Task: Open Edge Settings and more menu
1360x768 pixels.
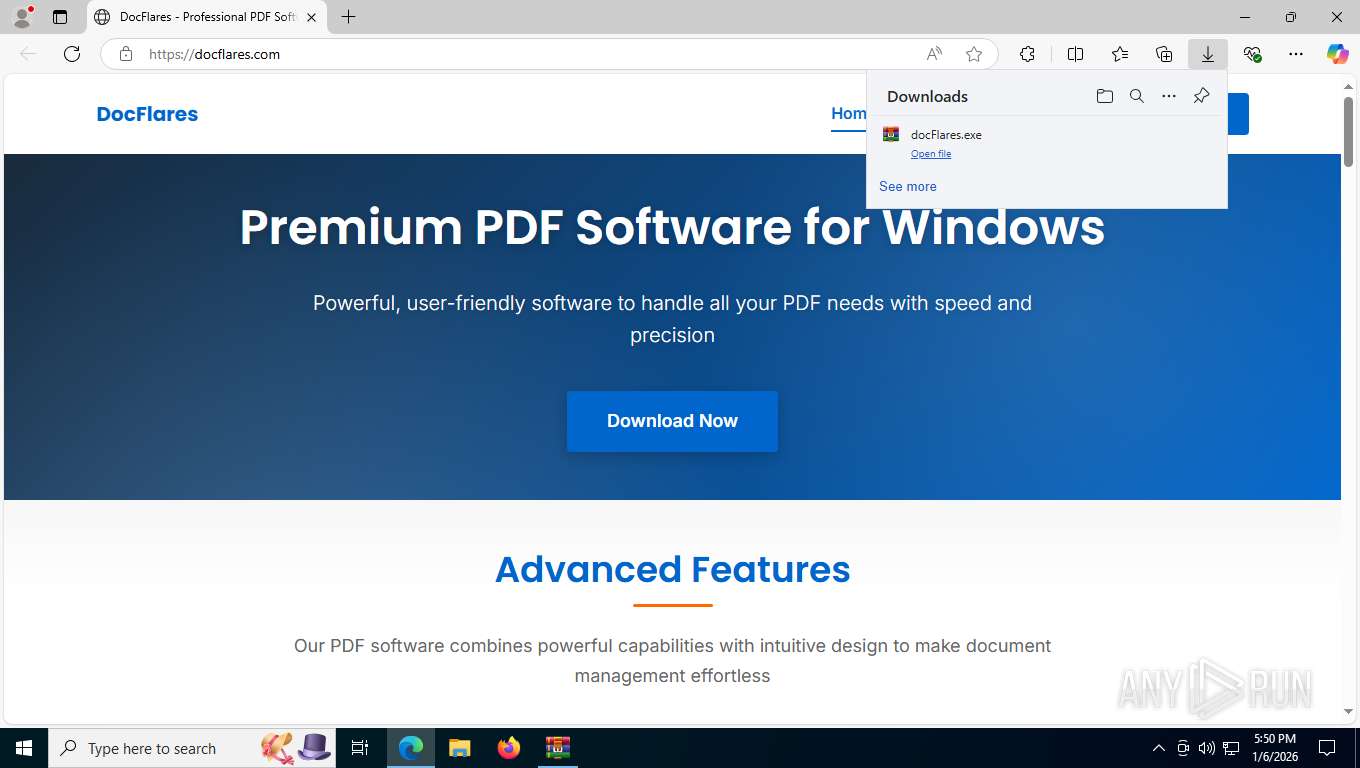Action: (1296, 54)
